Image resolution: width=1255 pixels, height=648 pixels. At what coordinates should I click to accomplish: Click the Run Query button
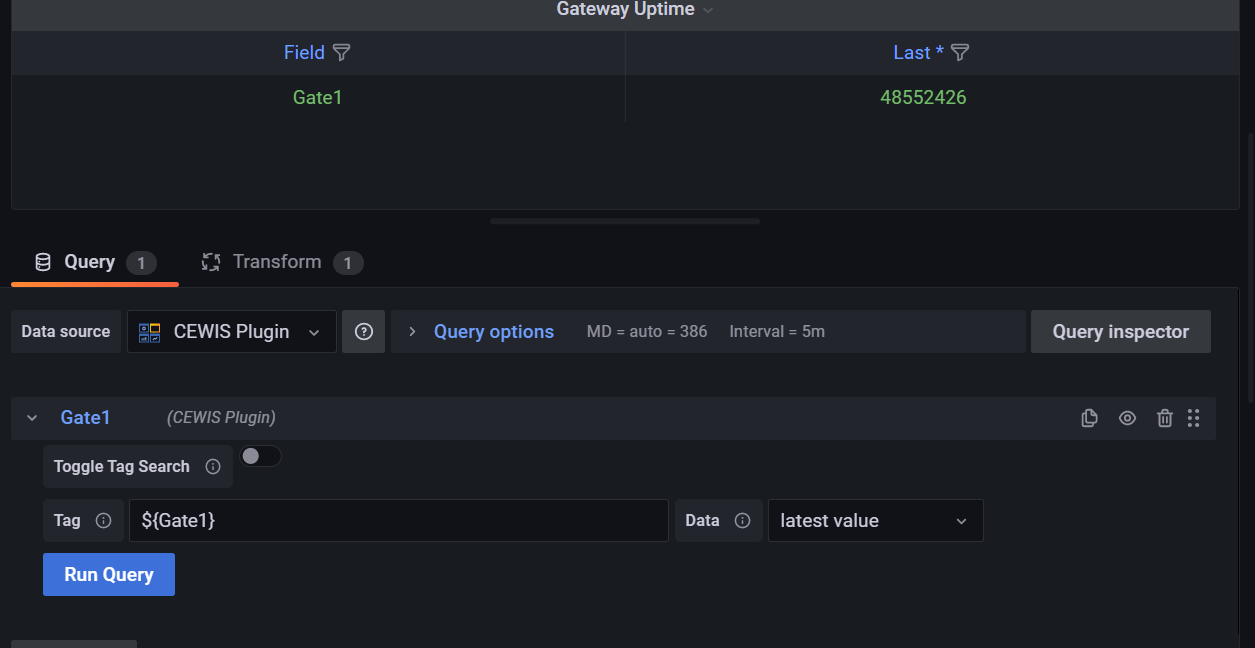(108, 574)
